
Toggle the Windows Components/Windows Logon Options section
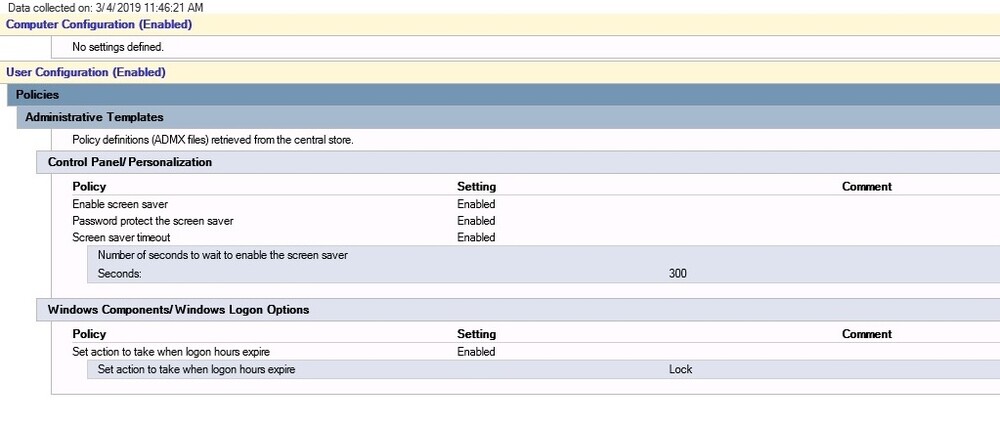pos(178,310)
